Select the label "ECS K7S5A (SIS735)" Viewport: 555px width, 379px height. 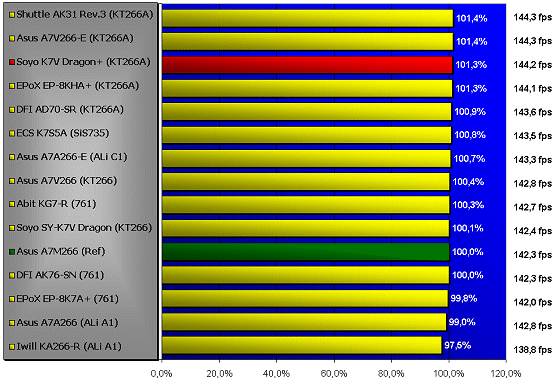click(63, 133)
